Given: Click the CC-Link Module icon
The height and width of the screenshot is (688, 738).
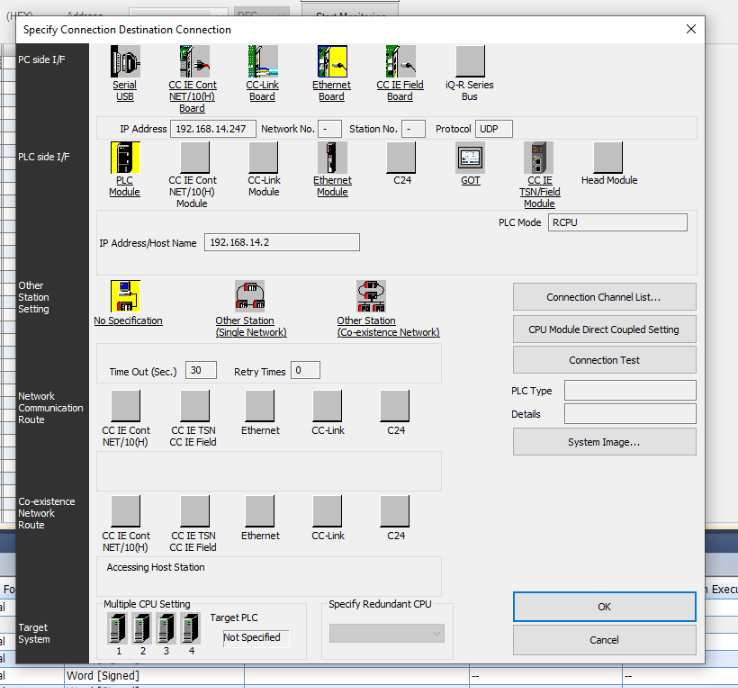Looking at the screenshot, I should coord(263,158).
